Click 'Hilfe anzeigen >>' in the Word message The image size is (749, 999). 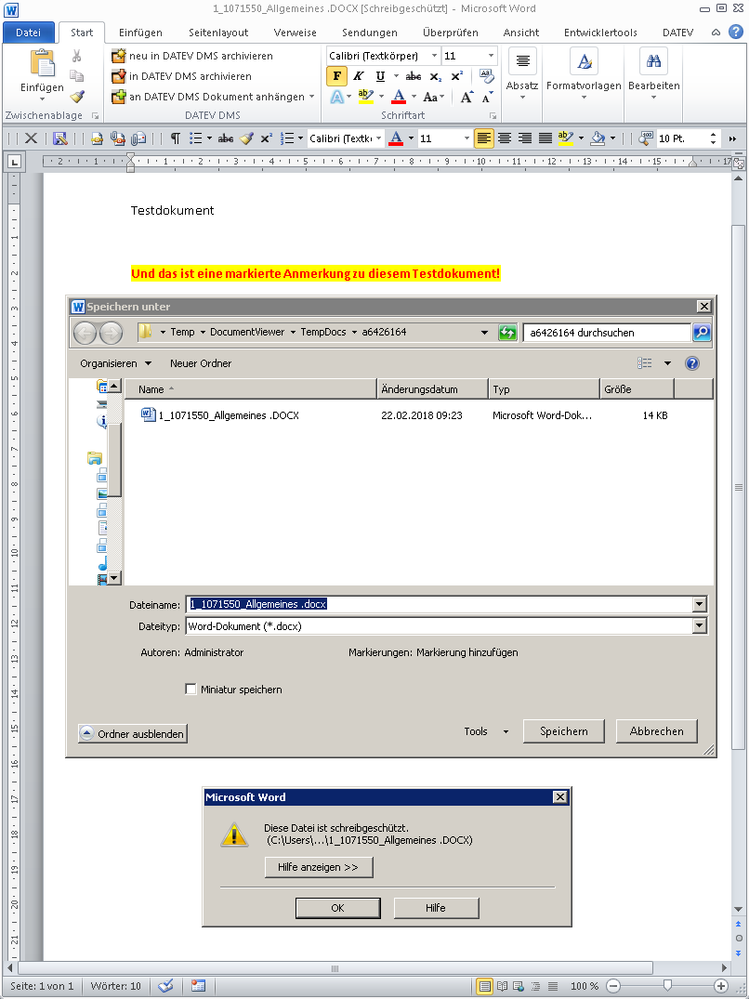point(318,867)
